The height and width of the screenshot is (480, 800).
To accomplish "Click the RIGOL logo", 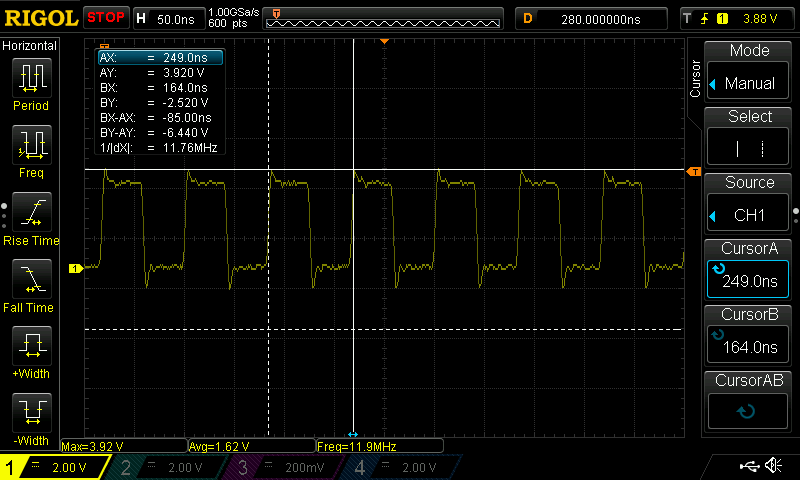I will tap(41, 19).
